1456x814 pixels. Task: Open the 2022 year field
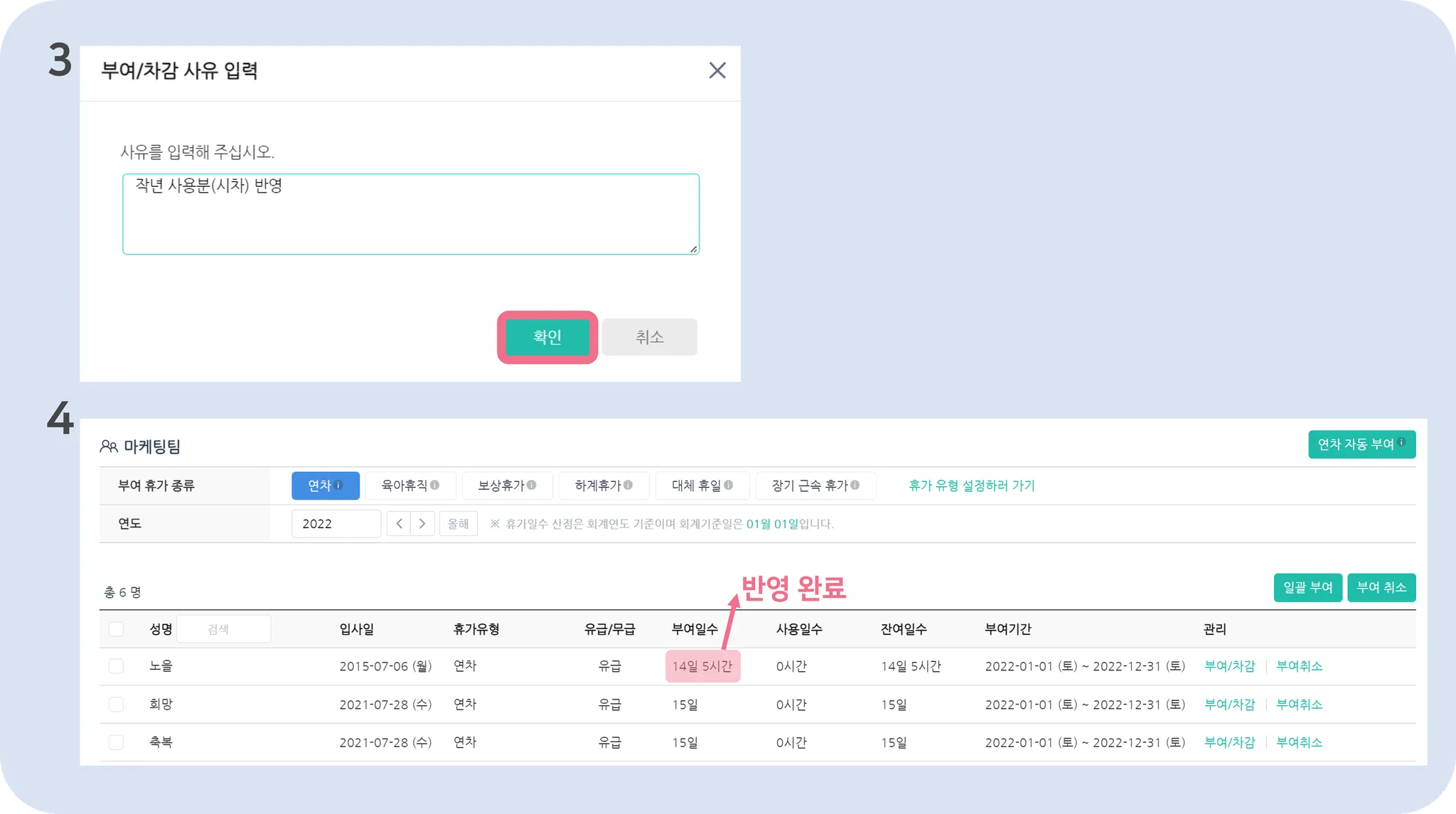pyautogui.click(x=336, y=524)
